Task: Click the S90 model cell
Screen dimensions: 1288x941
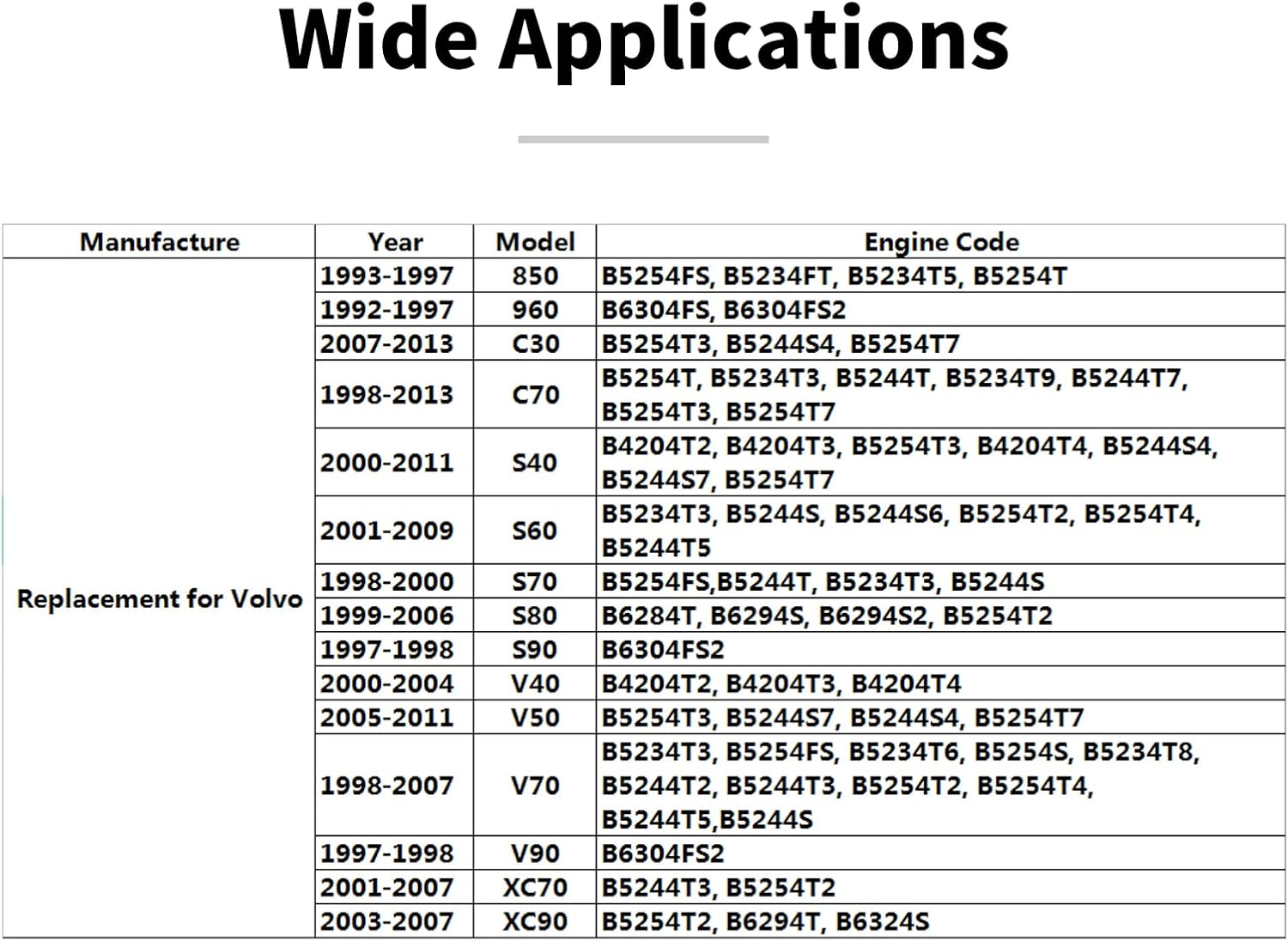Action: [x=535, y=649]
